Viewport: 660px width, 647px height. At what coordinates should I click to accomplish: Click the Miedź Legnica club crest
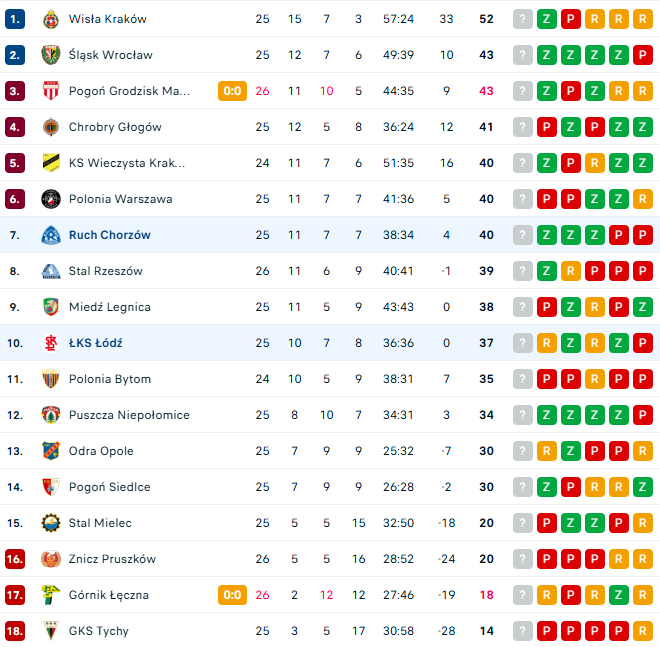point(50,307)
